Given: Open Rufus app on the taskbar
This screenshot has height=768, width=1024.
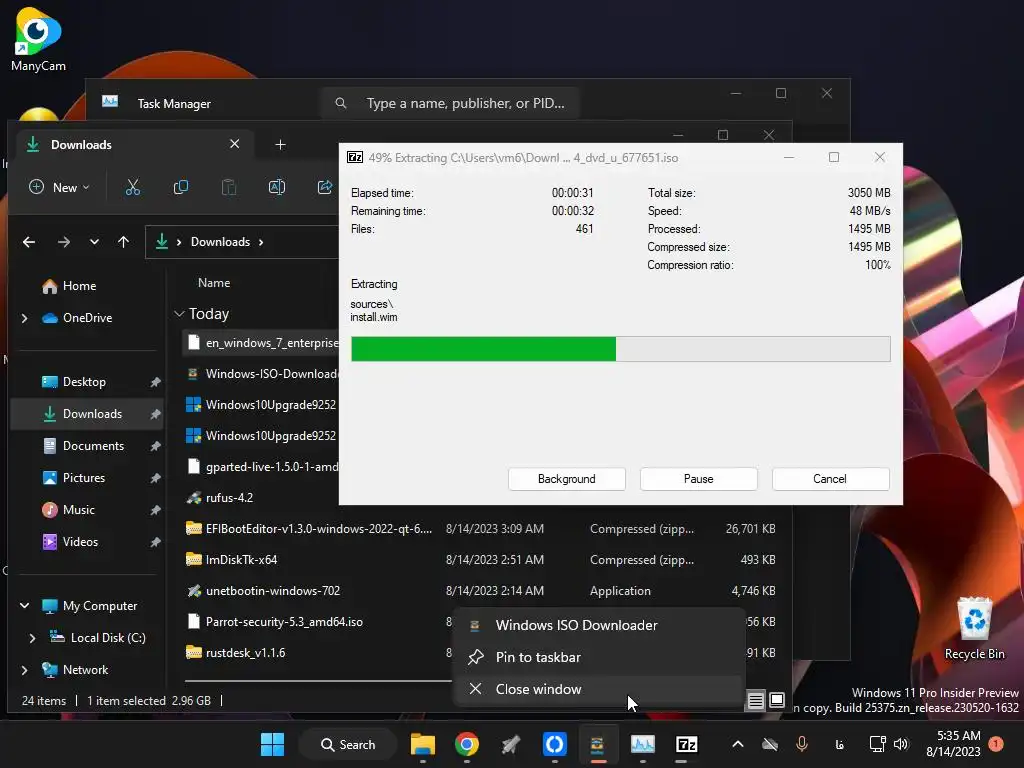Looking at the screenshot, I should click(510, 744).
